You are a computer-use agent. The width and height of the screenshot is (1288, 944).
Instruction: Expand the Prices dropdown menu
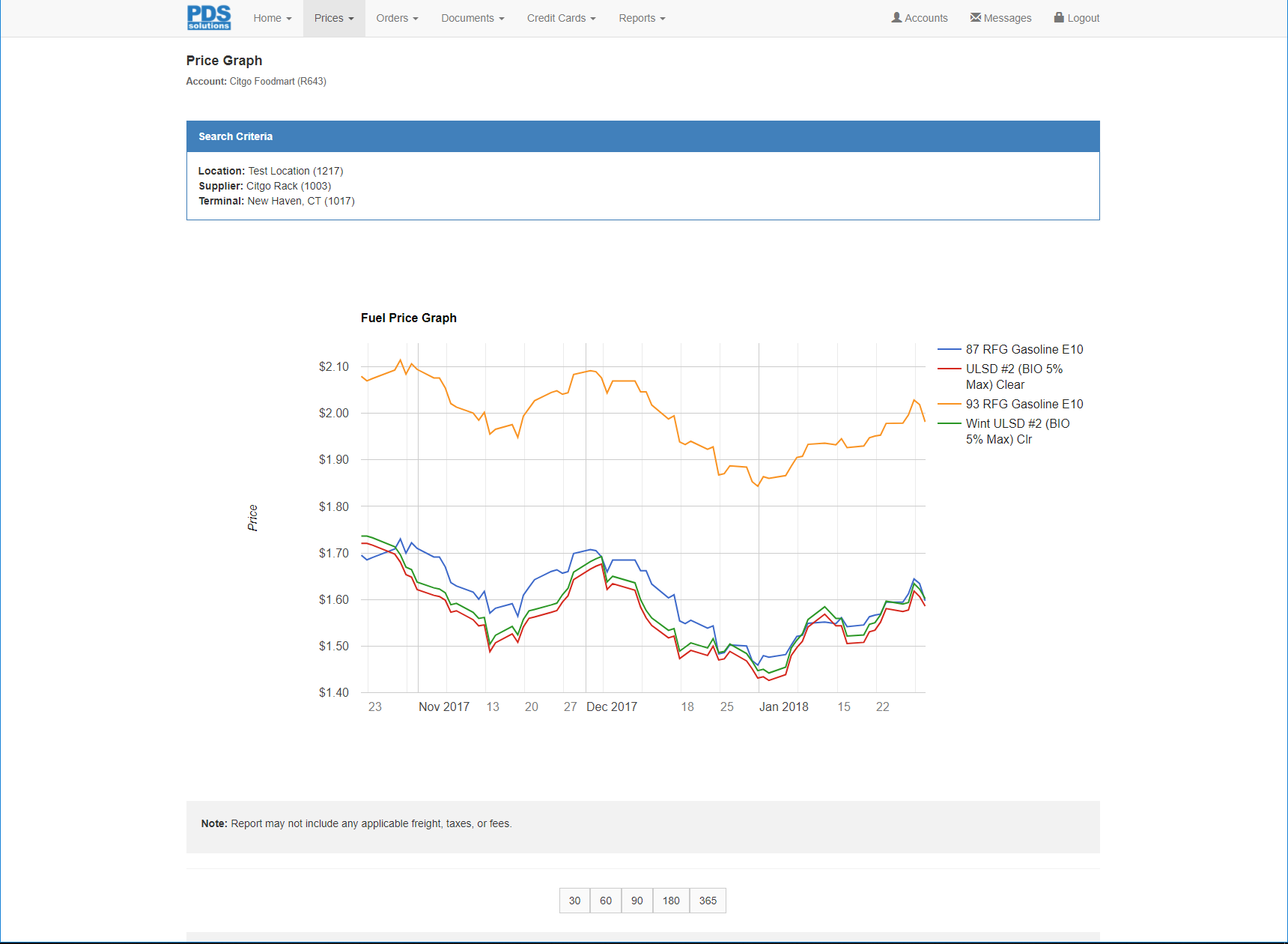[x=333, y=18]
